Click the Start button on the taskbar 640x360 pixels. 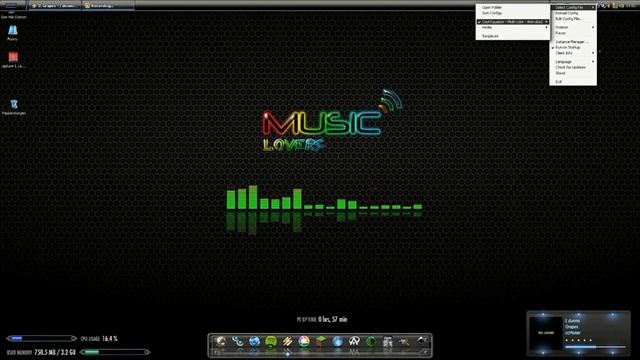point(11,5)
